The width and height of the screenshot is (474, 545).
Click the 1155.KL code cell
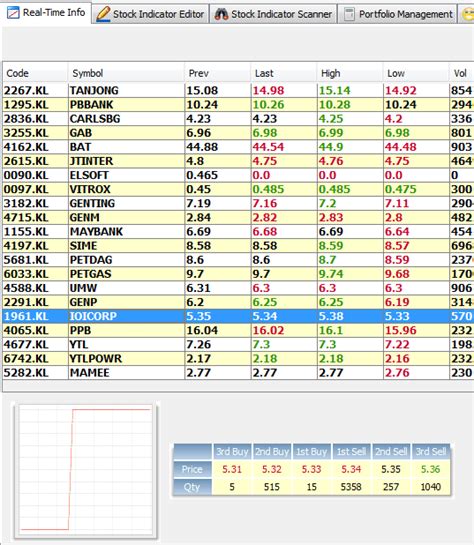(35, 232)
